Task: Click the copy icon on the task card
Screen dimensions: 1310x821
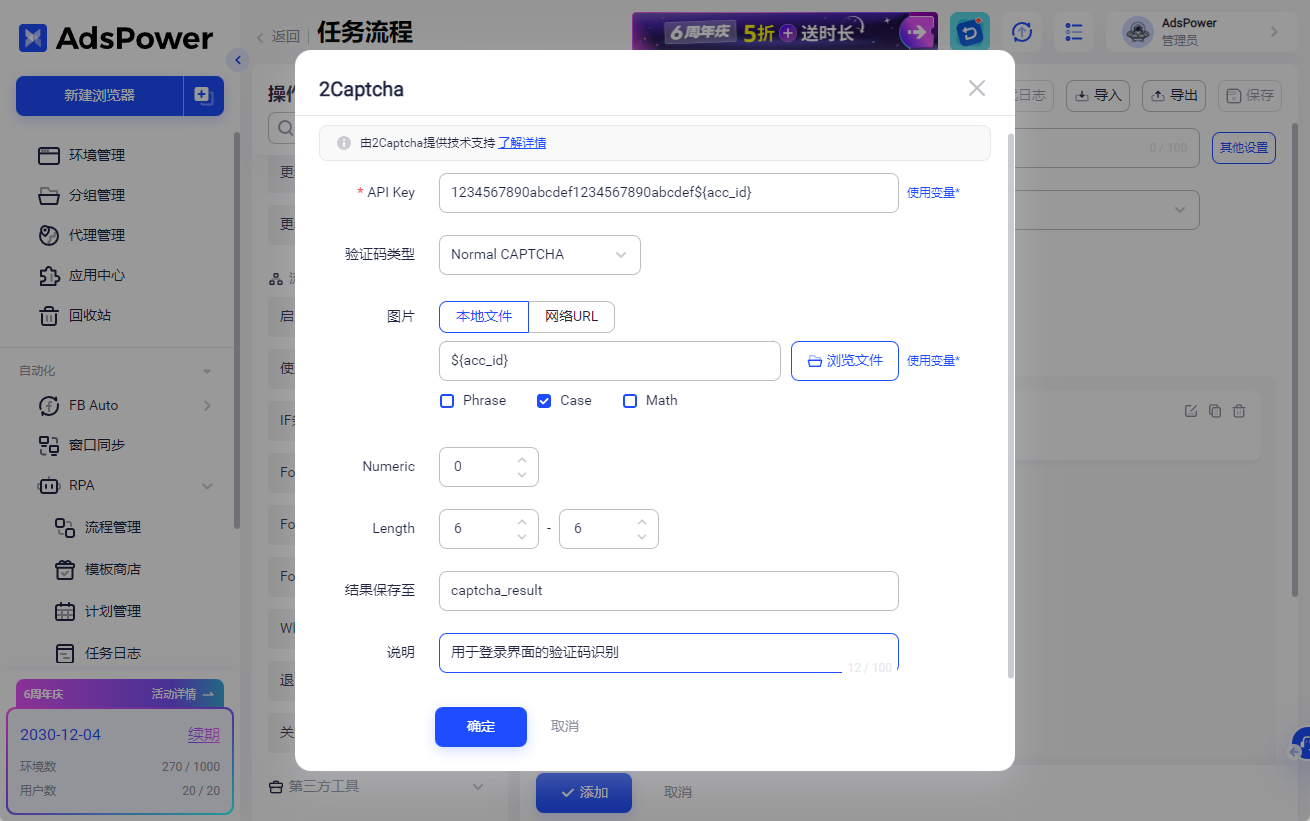Action: (1215, 411)
